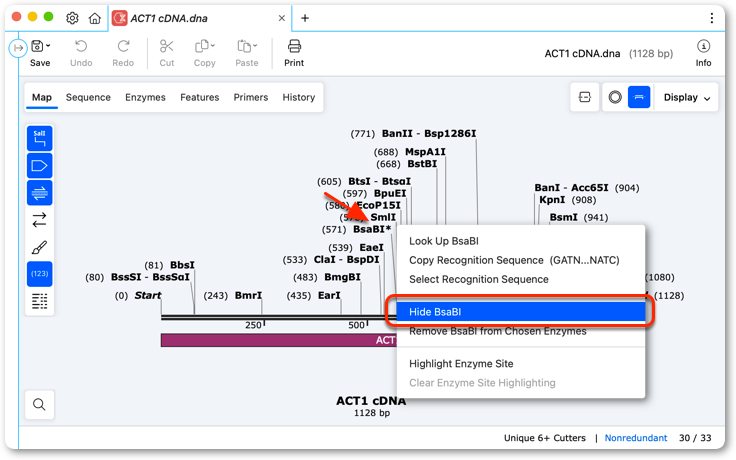The width and height of the screenshot is (736, 460).
Task: Click the Cut scissors icon
Action: tap(167, 46)
